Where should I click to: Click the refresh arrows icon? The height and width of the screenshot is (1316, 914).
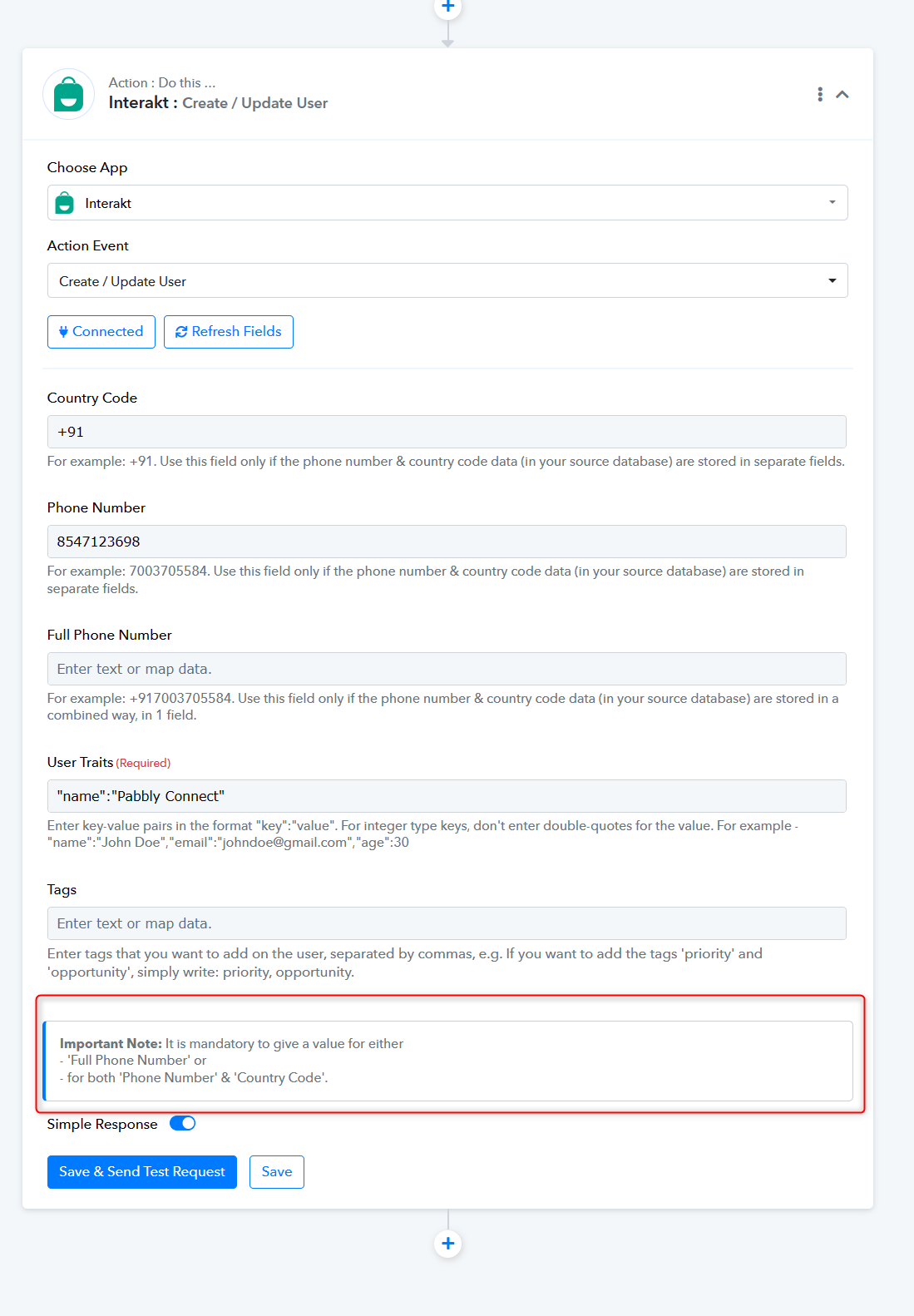(181, 332)
